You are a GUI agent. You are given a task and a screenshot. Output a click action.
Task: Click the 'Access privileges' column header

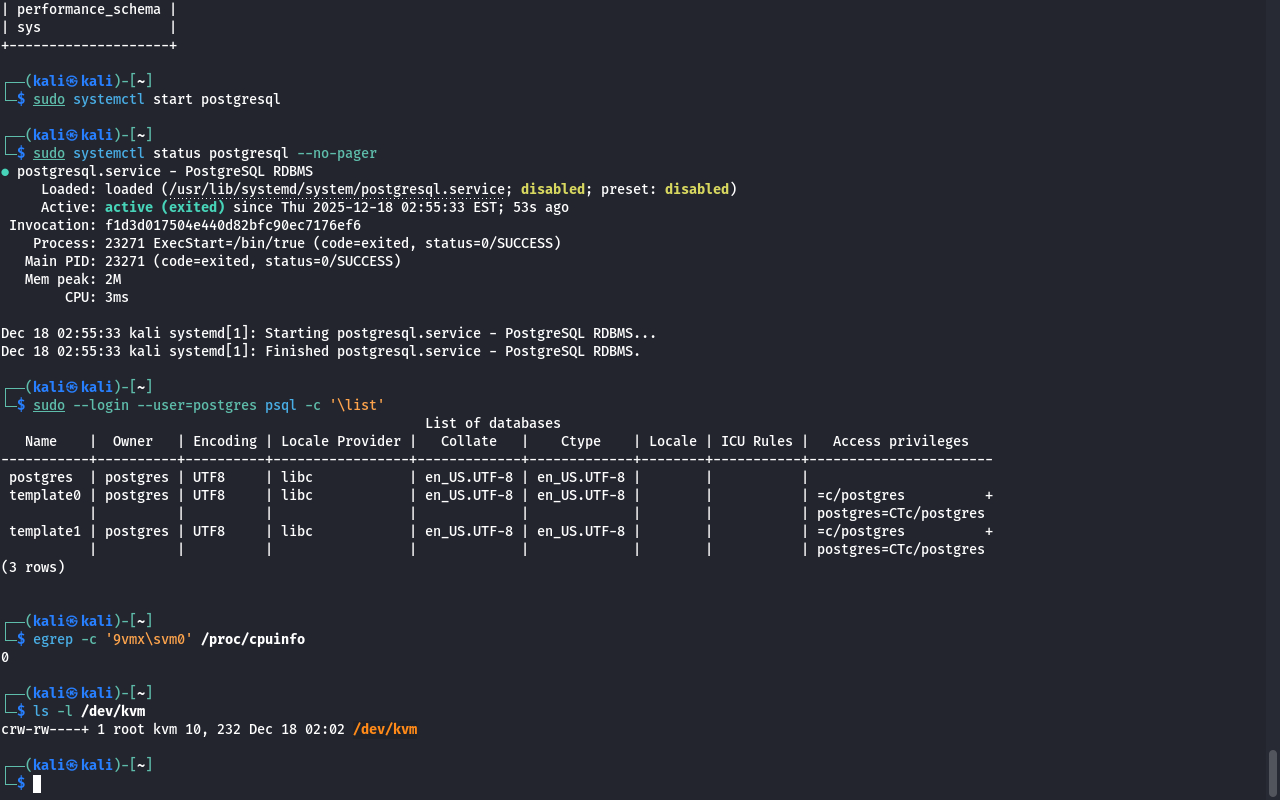900,441
